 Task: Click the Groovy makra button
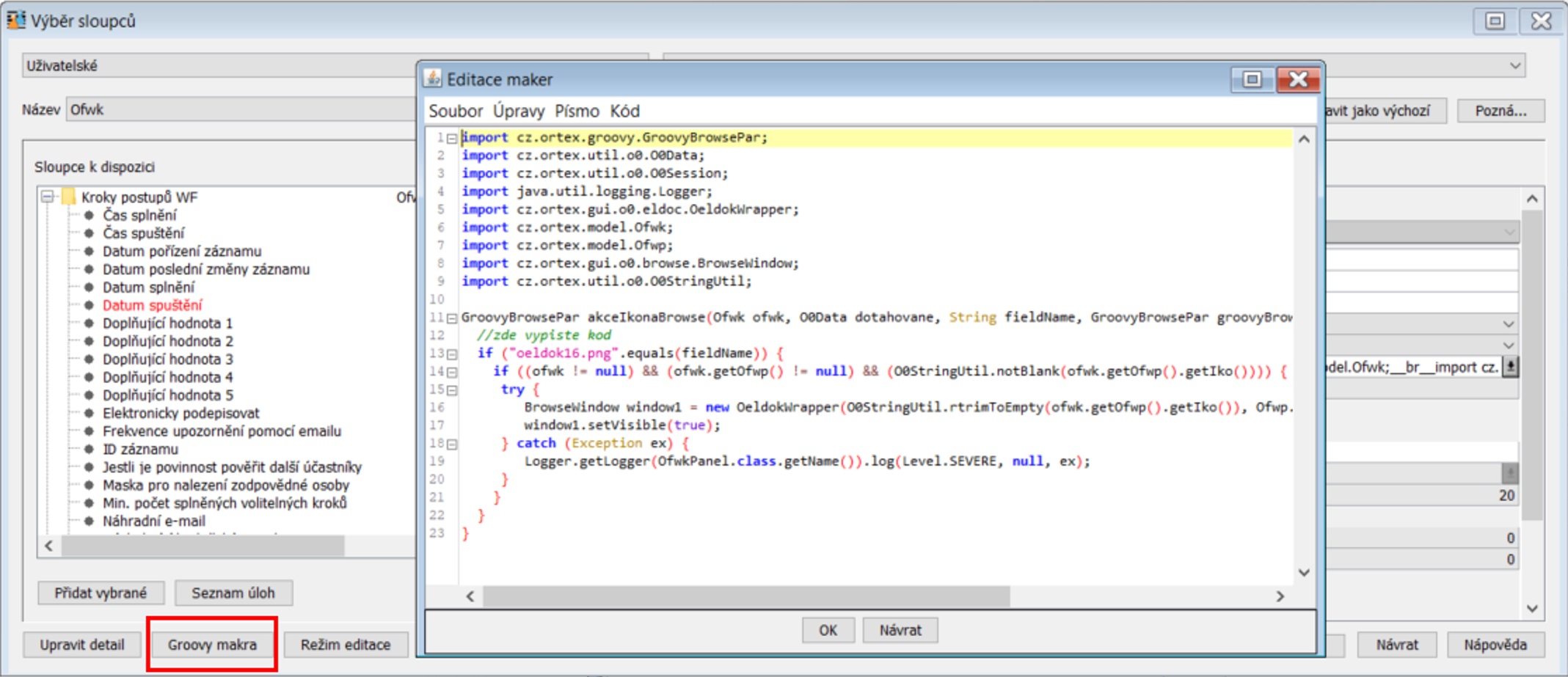211,645
